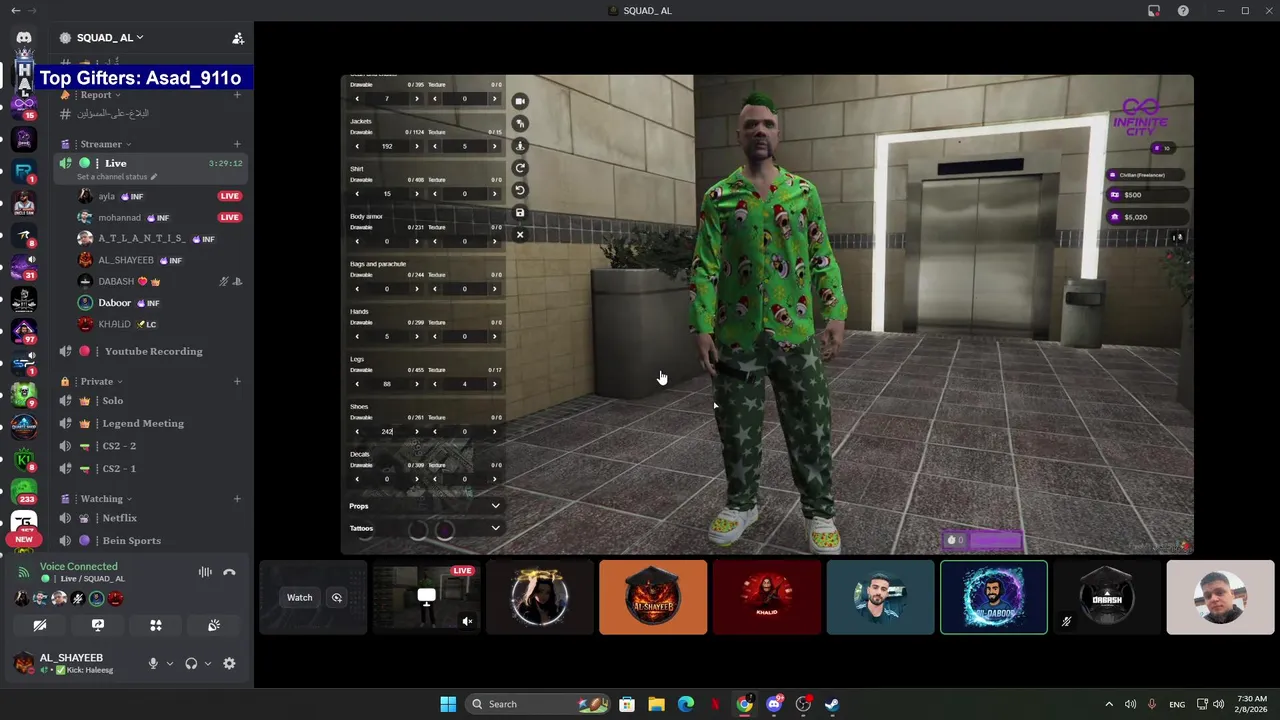Open activities launcher button

[156, 625]
